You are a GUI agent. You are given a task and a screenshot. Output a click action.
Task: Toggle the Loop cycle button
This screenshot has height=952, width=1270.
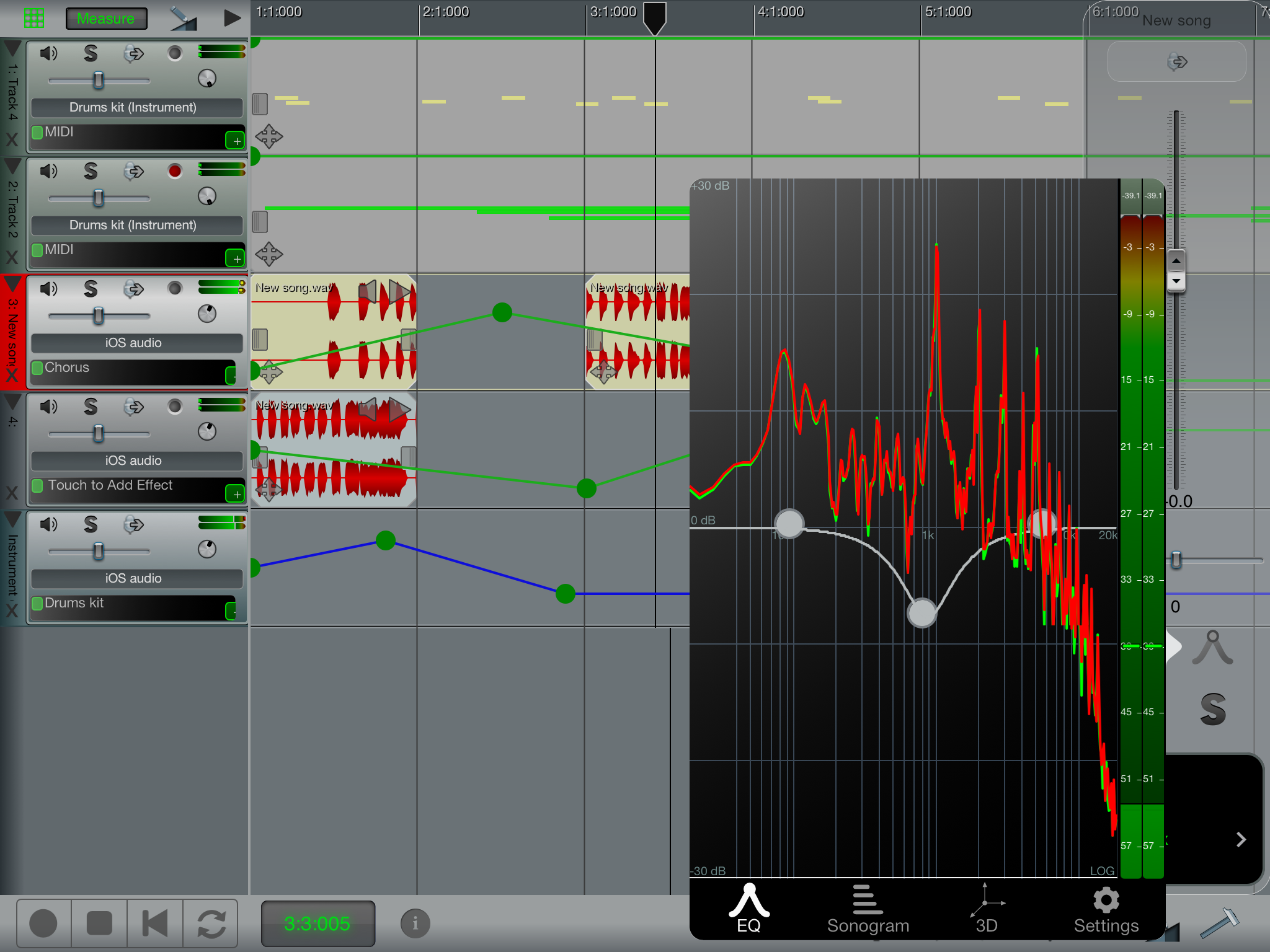211,923
